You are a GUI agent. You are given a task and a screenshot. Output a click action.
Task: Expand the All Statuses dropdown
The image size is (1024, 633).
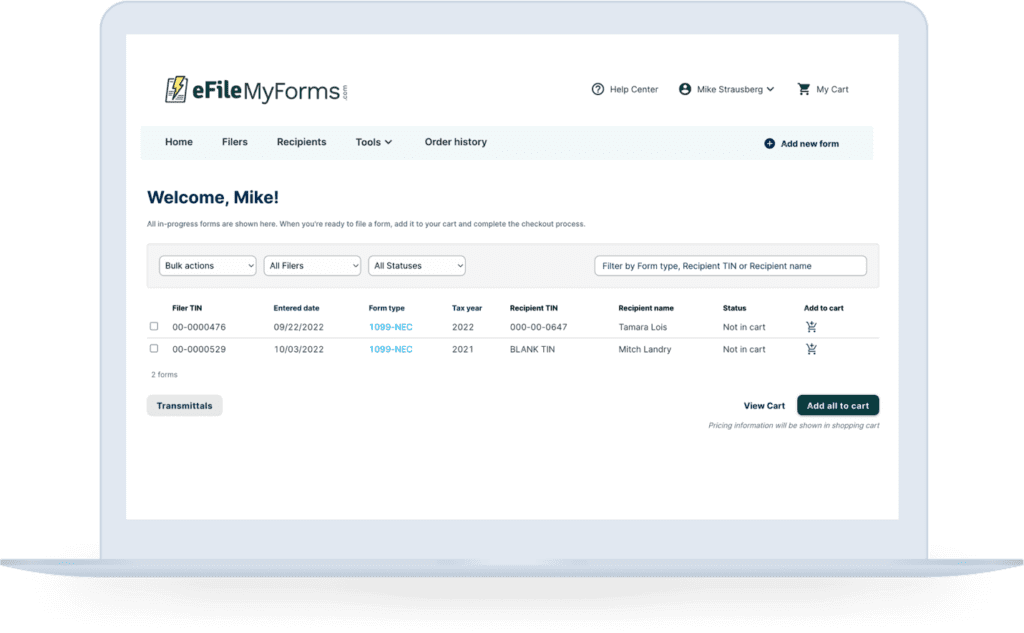[416, 265]
